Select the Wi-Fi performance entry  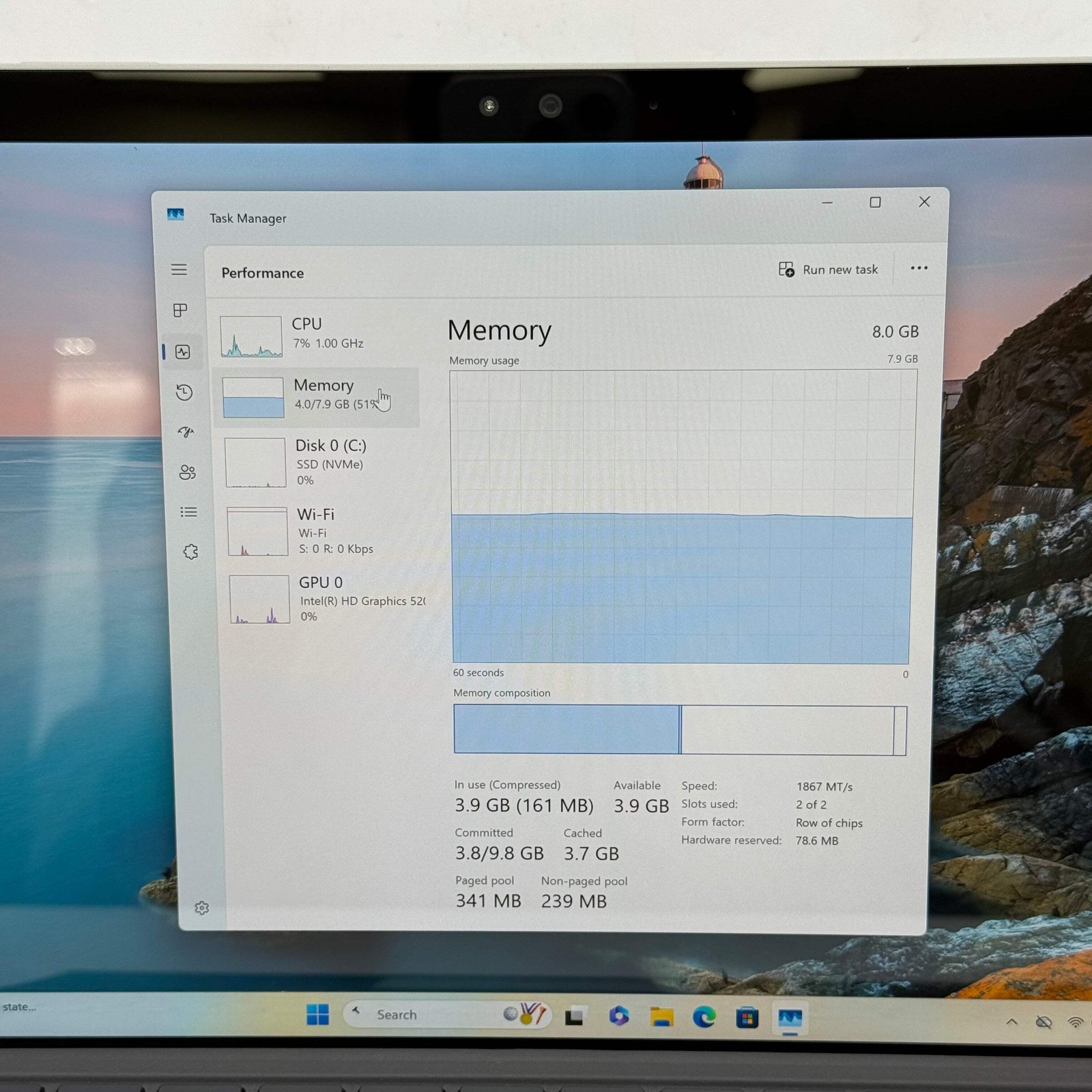pyautogui.click(x=322, y=531)
